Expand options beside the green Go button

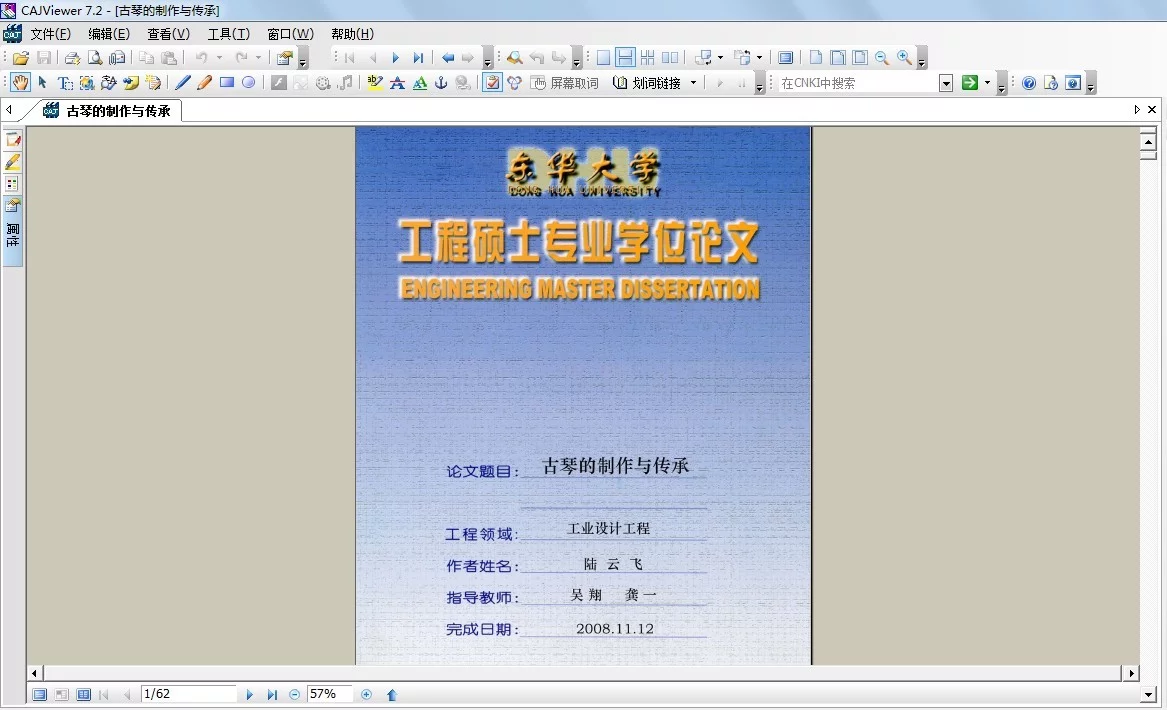pos(988,83)
